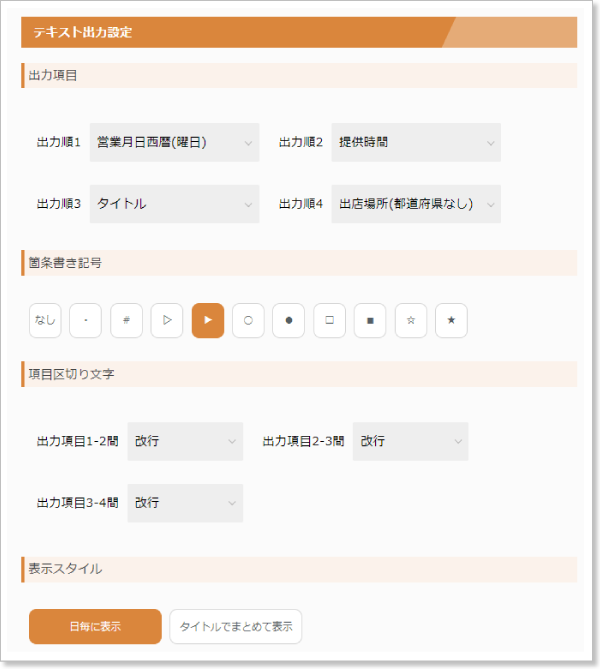Switch display style to タイトルでまとめて表示
The image size is (600, 669).
pyautogui.click(x=236, y=627)
